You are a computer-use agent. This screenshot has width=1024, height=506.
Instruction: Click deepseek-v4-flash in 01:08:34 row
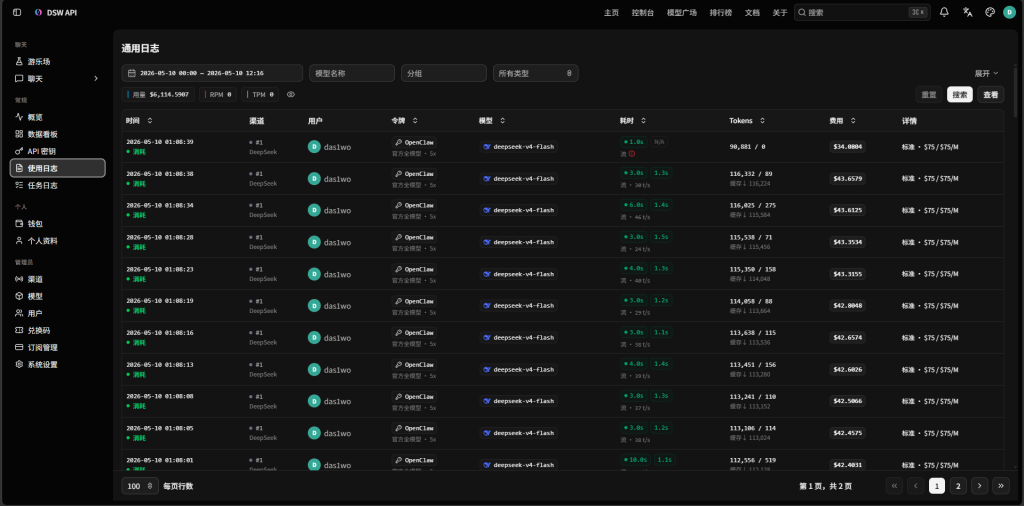[x=519, y=210]
